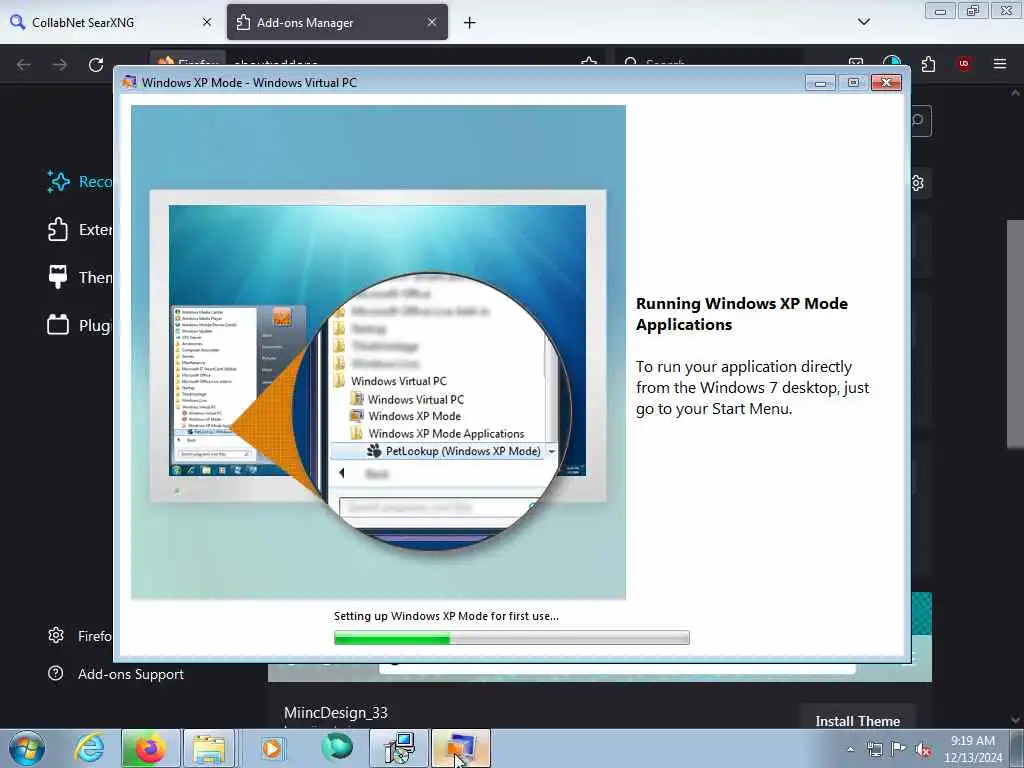This screenshot has height=768, width=1024.
Task: Click the MiincDesign_33 theme name
Action: [336, 712]
